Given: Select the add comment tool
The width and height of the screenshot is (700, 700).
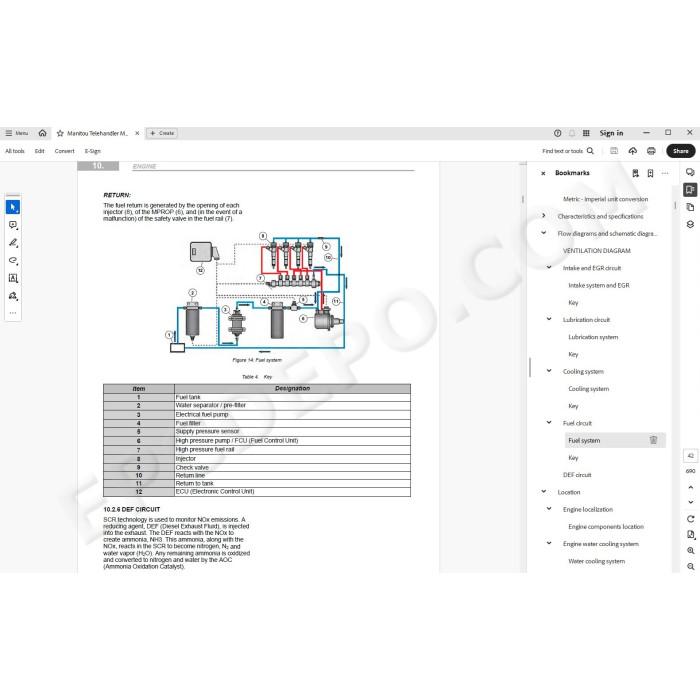Looking at the screenshot, I should pos(13,225).
